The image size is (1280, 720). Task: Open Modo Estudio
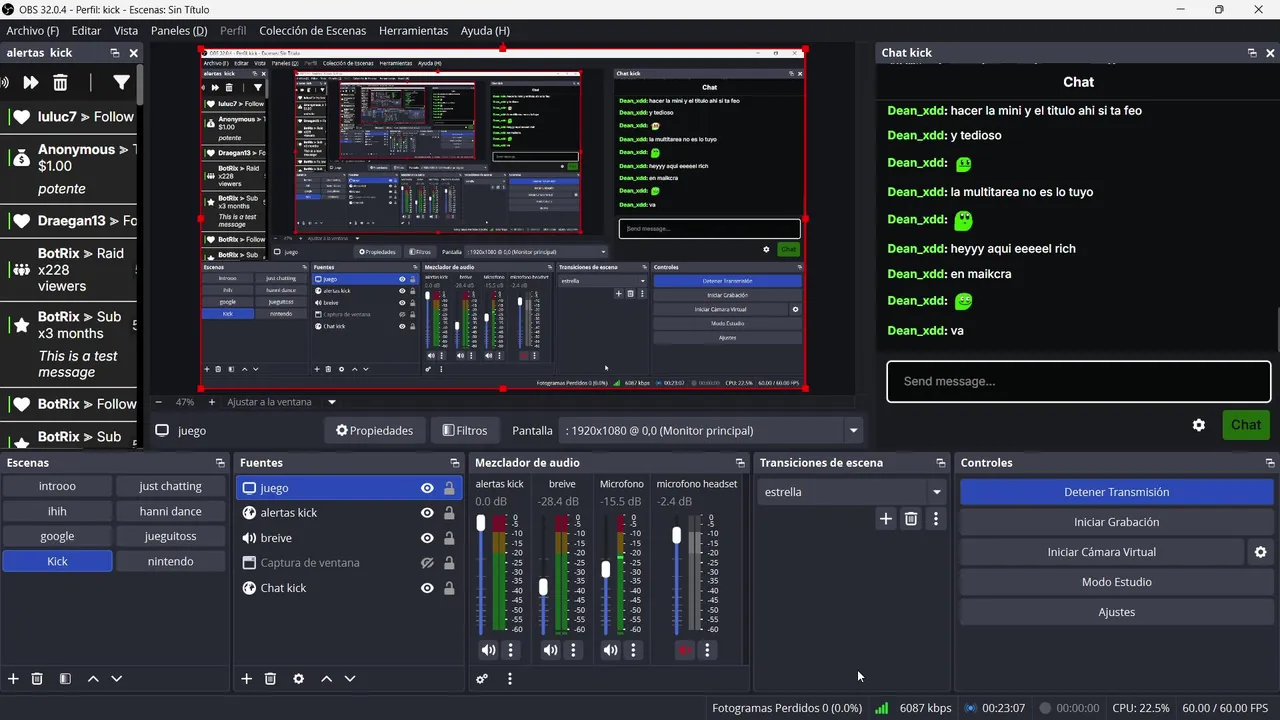[x=1116, y=582]
